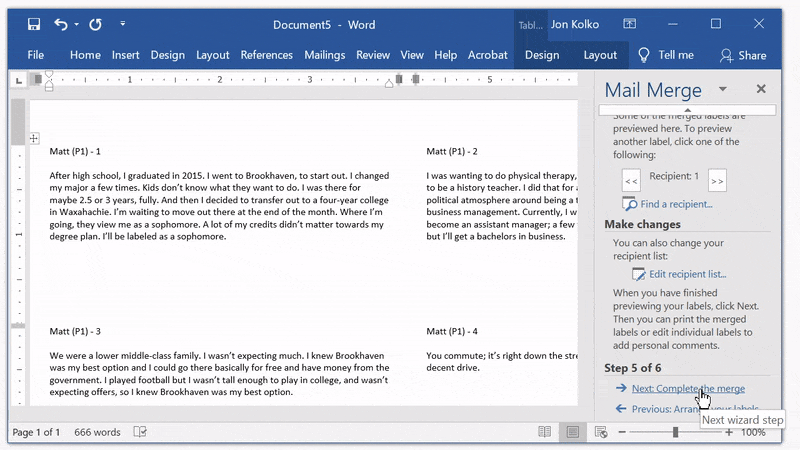The height and width of the screenshot is (450, 800).
Task: Click the Make changes heading
Action: [x=642, y=224]
